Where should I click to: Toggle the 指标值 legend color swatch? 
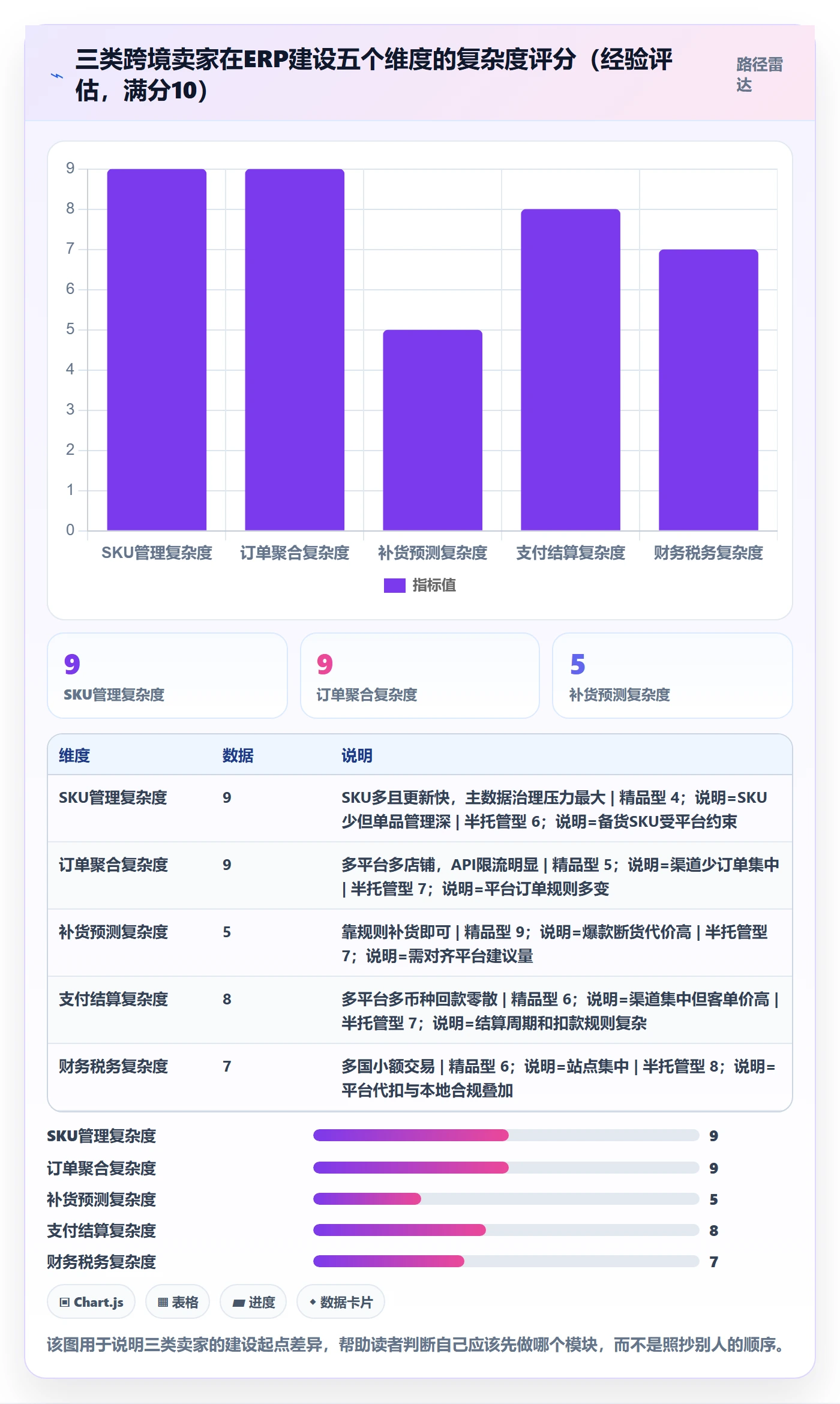coord(394,586)
